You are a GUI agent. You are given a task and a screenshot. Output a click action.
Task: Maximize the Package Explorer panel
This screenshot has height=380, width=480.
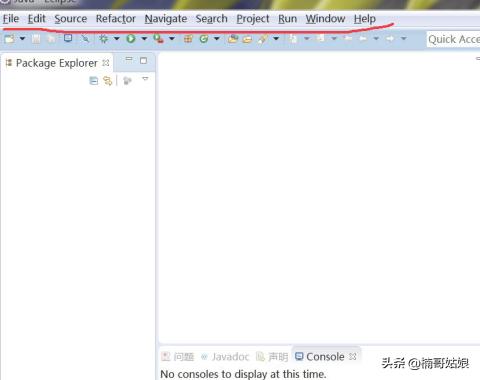[143, 61]
